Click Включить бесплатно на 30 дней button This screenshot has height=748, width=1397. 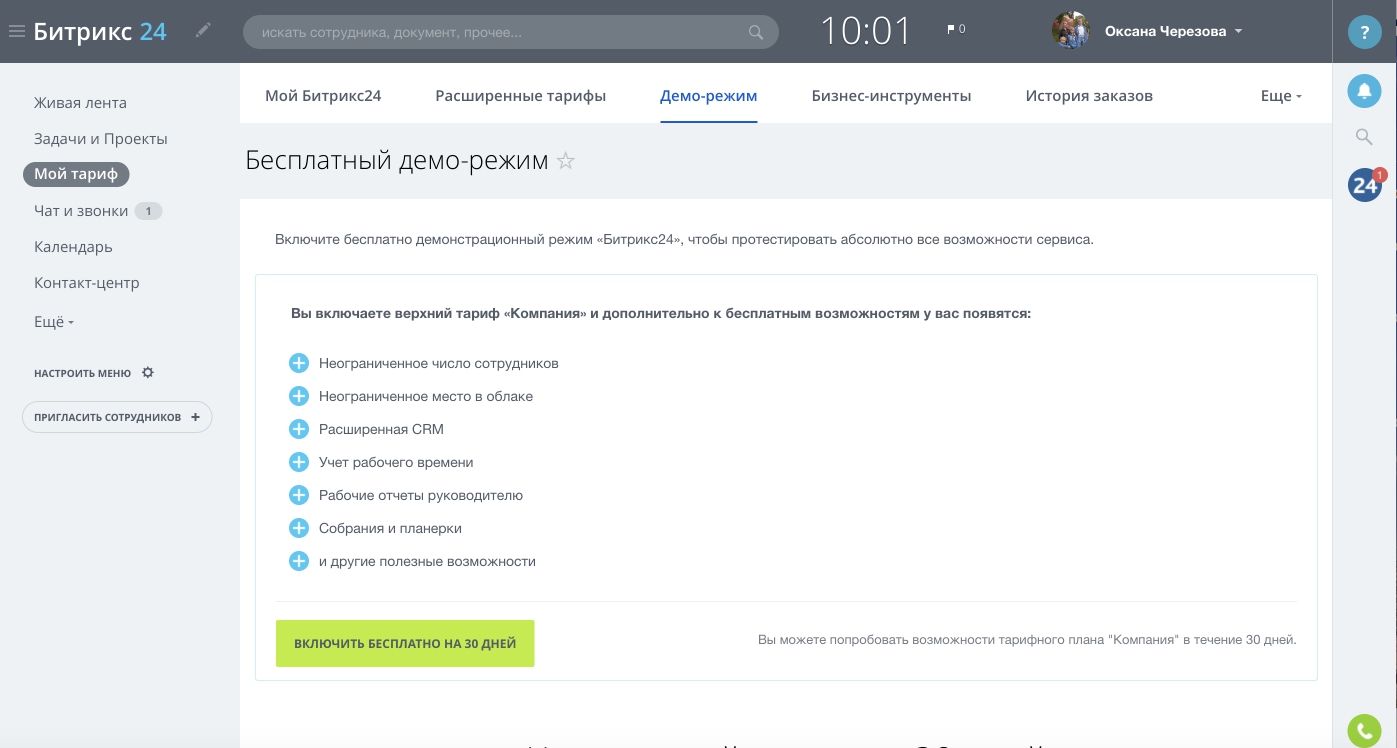coord(405,643)
